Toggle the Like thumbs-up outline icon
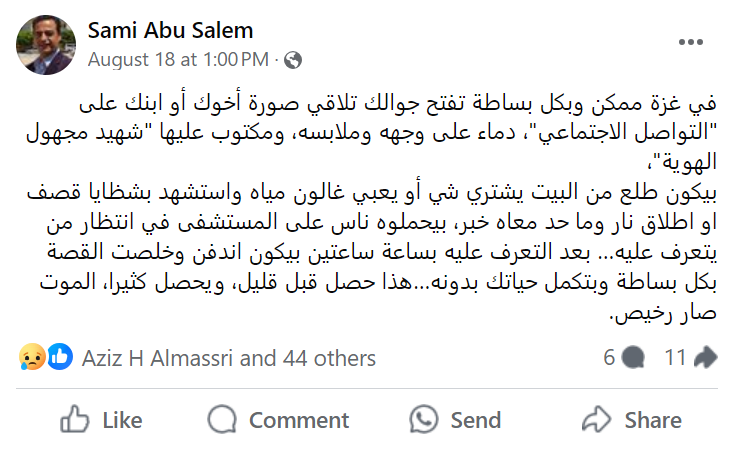The width and height of the screenshot is (736, 449). click(75, 420)
